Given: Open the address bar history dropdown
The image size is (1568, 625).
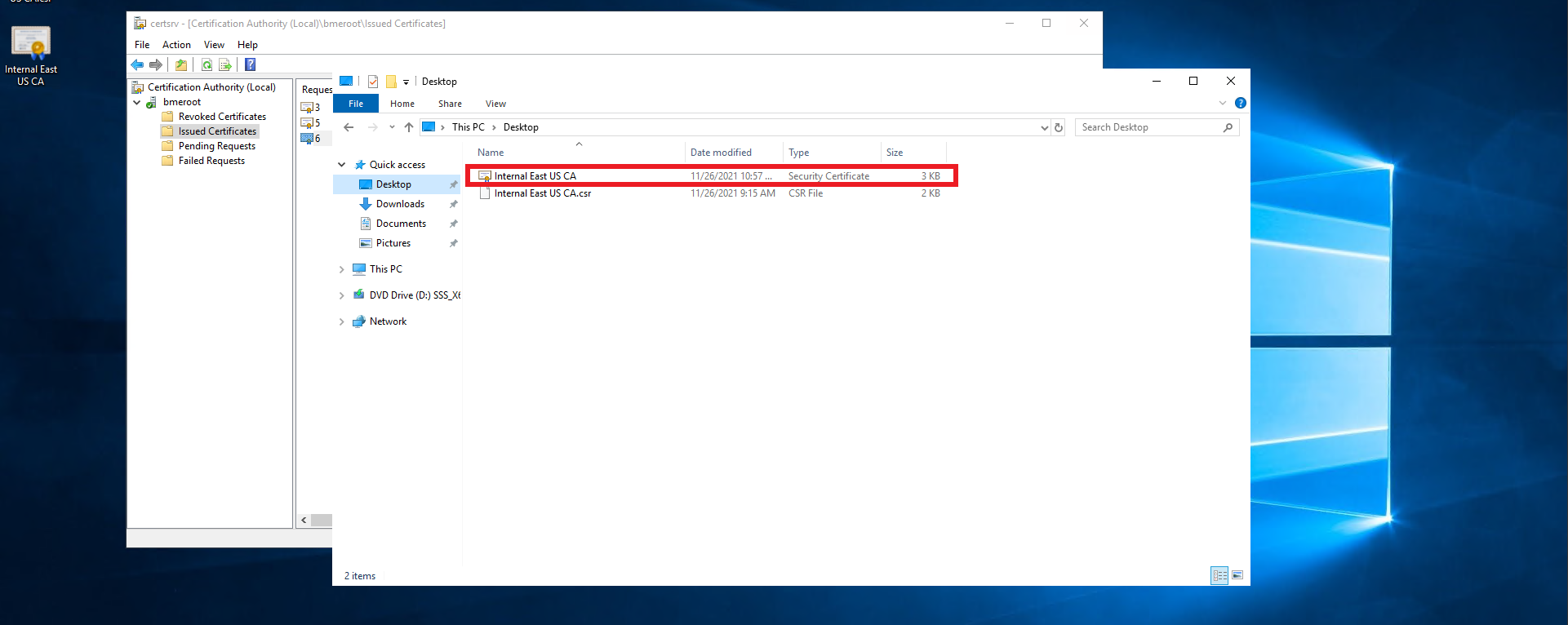Looking at the screenshot, I should pos(1044,127).
